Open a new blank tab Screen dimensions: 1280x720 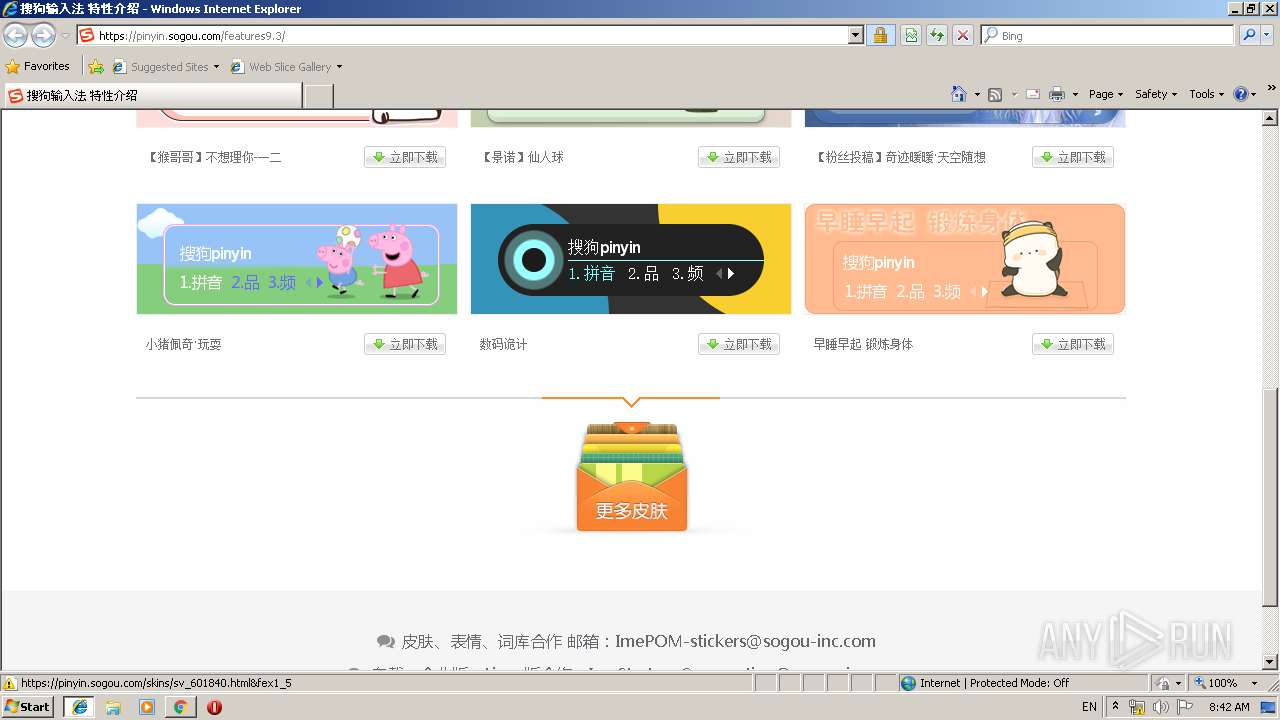[x=318, y=96]
